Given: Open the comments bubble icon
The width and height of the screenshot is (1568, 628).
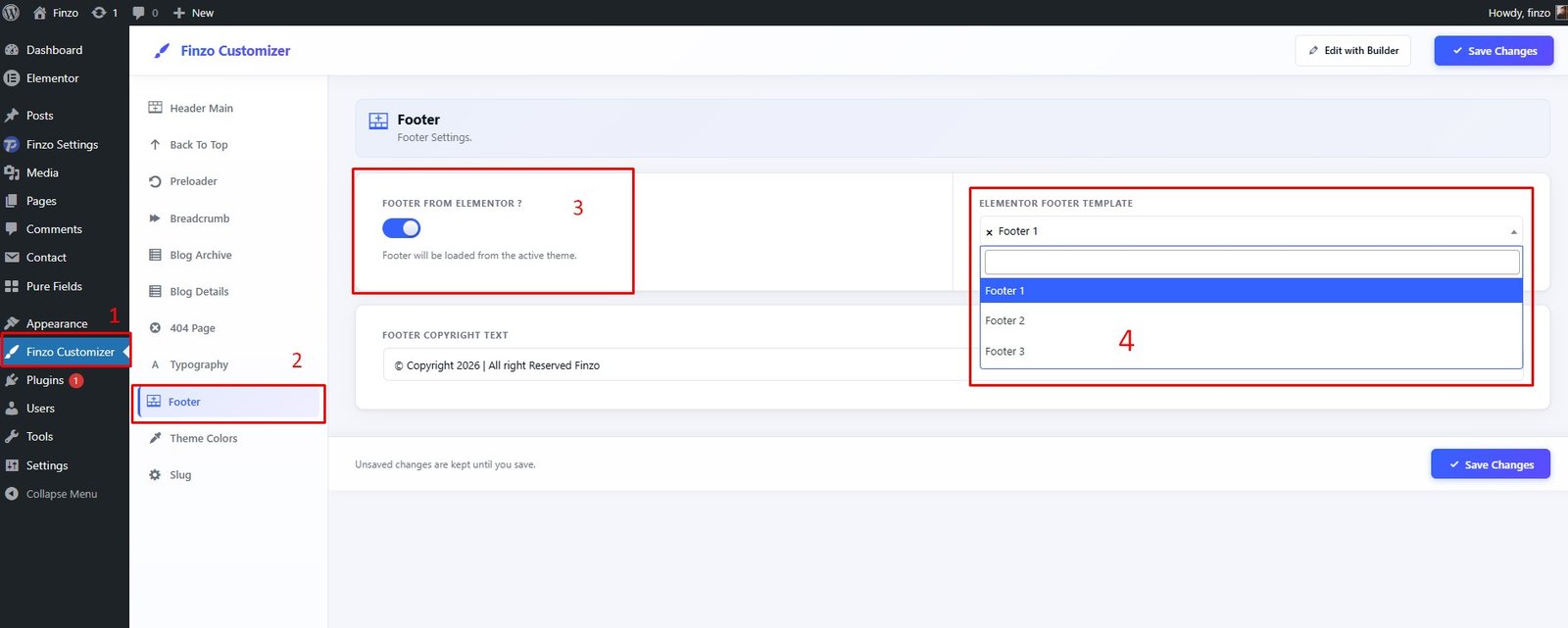Looking at the screenshot, I should (x=138, y=13).
